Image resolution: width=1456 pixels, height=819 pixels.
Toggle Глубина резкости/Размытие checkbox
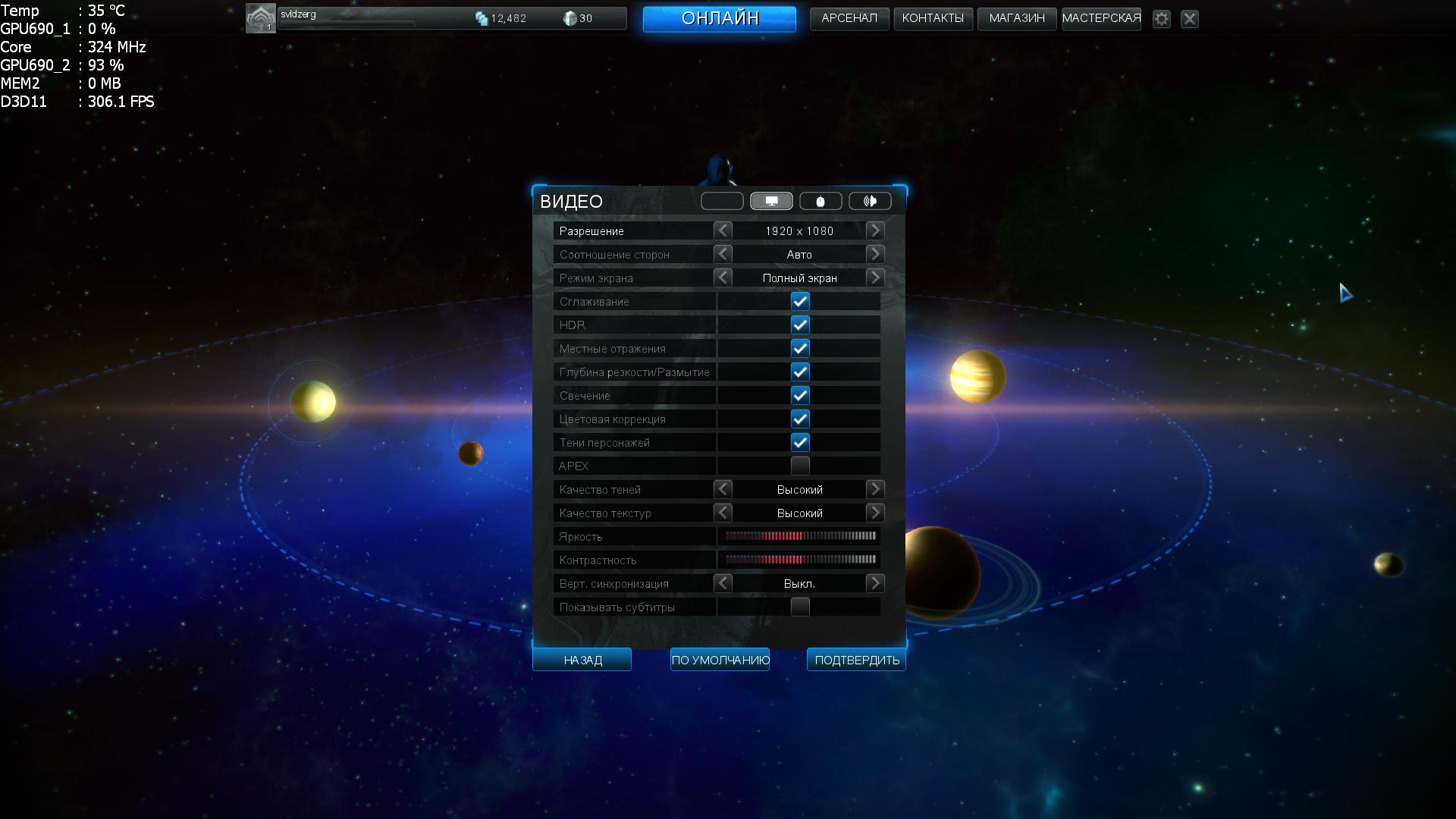click(x=800, y=372)
